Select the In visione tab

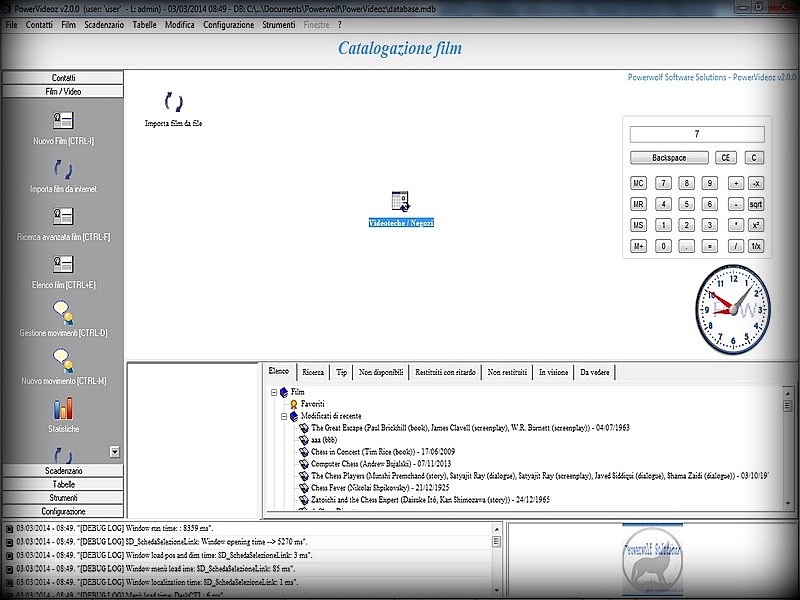click(554, 372)
